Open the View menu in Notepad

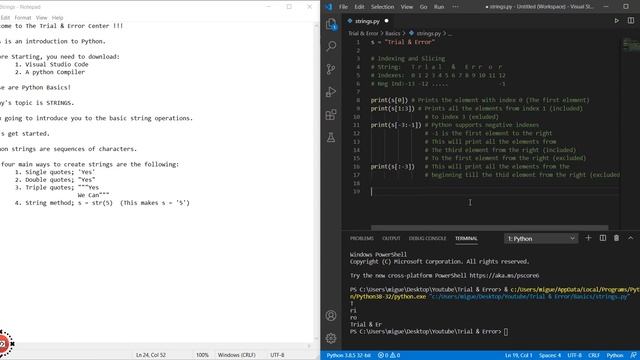point(42,18)
